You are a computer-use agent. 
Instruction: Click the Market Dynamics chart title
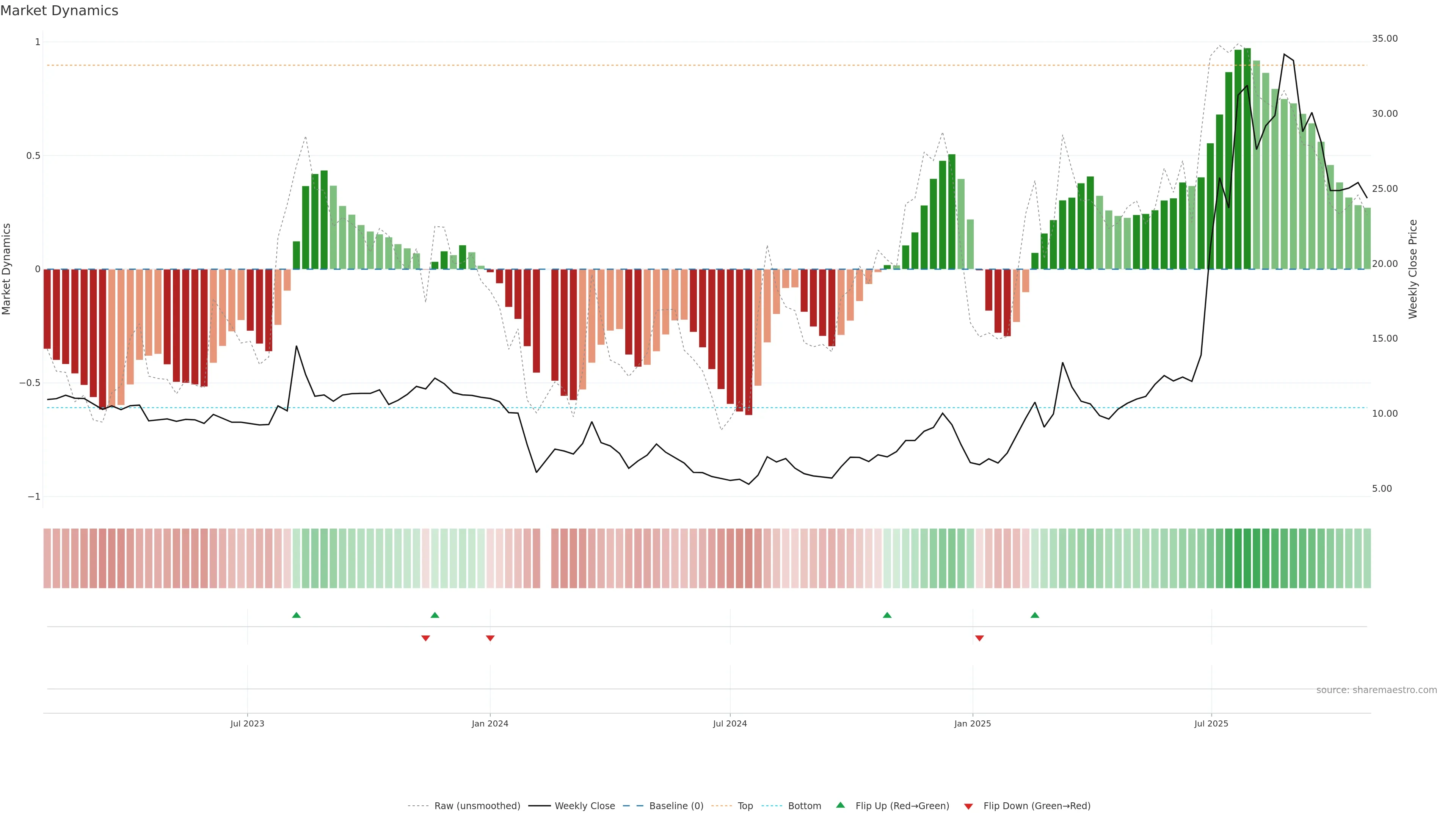60,11
